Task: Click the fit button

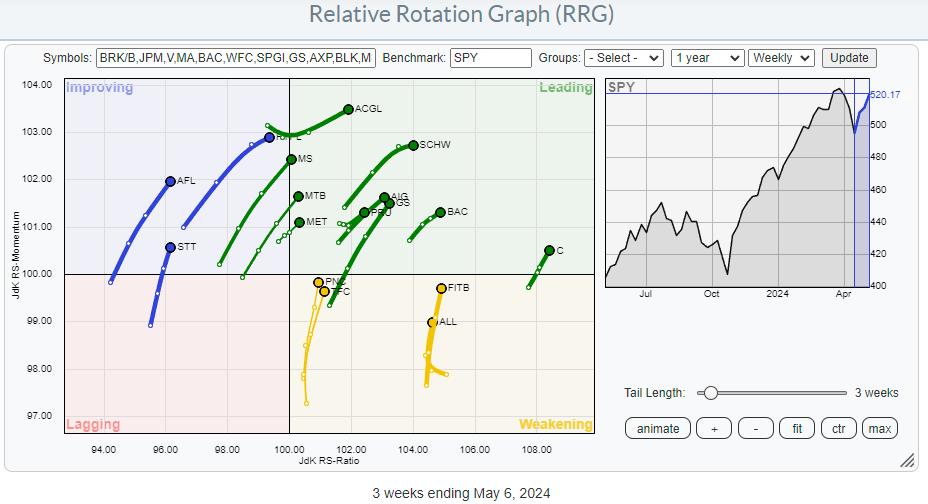Action: click(x=797, y=428)
